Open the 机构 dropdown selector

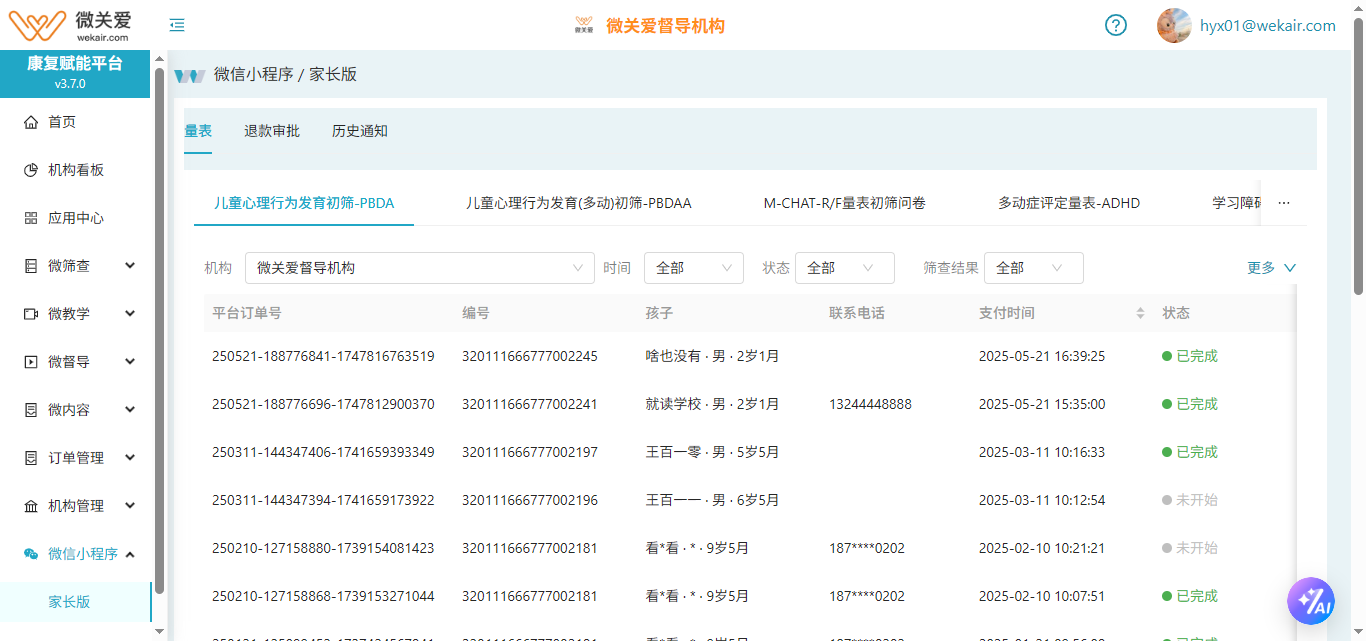(419, 268)
